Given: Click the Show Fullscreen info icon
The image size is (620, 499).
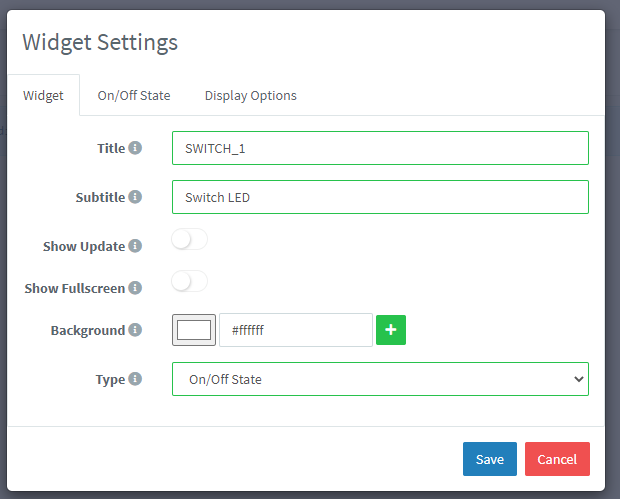Looking at the screenshot, I should coord(135,288).
